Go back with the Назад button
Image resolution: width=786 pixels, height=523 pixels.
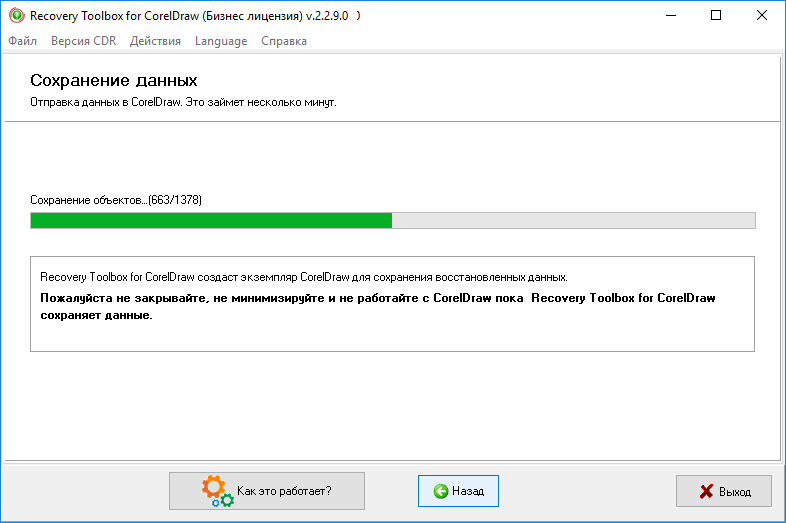coord(458,491)
